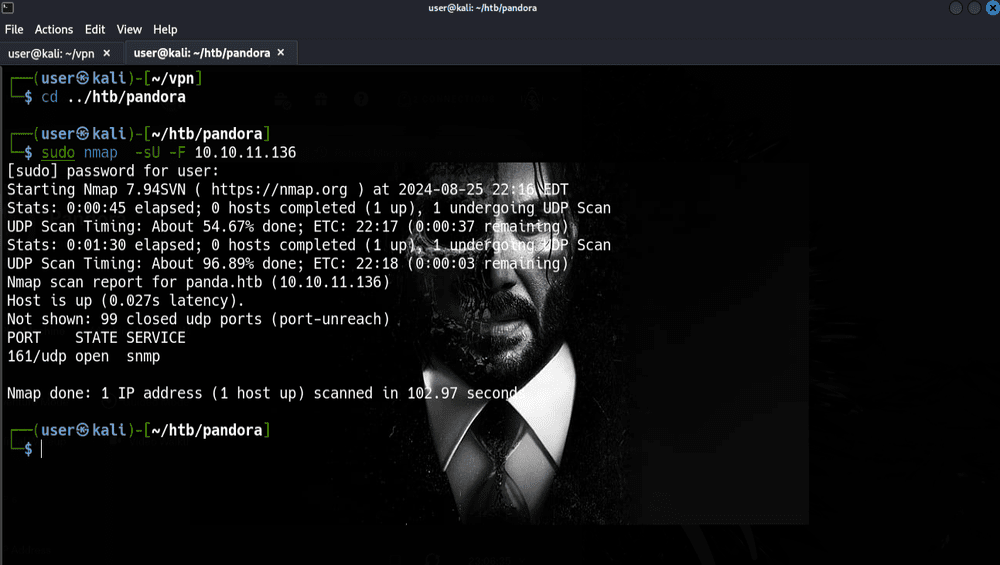The width and height of the screenshot is (1000, 565).
Task: Click the 'Nmap done: 1 IP address' line
Action: click(x=267, y=393)
